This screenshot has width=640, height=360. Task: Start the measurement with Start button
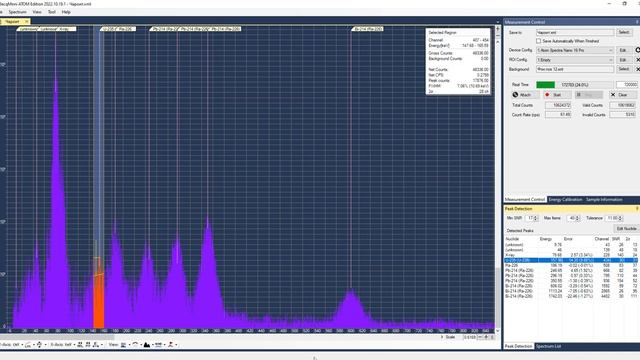557,95
